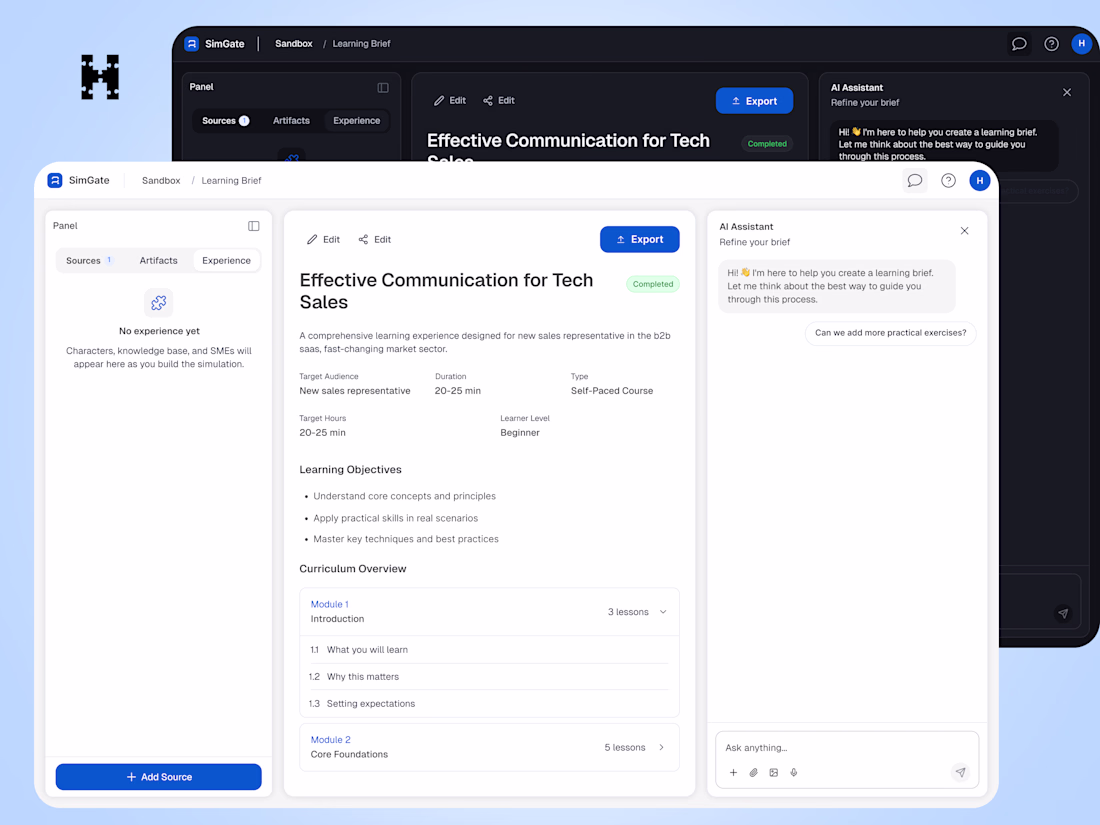Close the AI Assistant panel in light window

point(965,231)
